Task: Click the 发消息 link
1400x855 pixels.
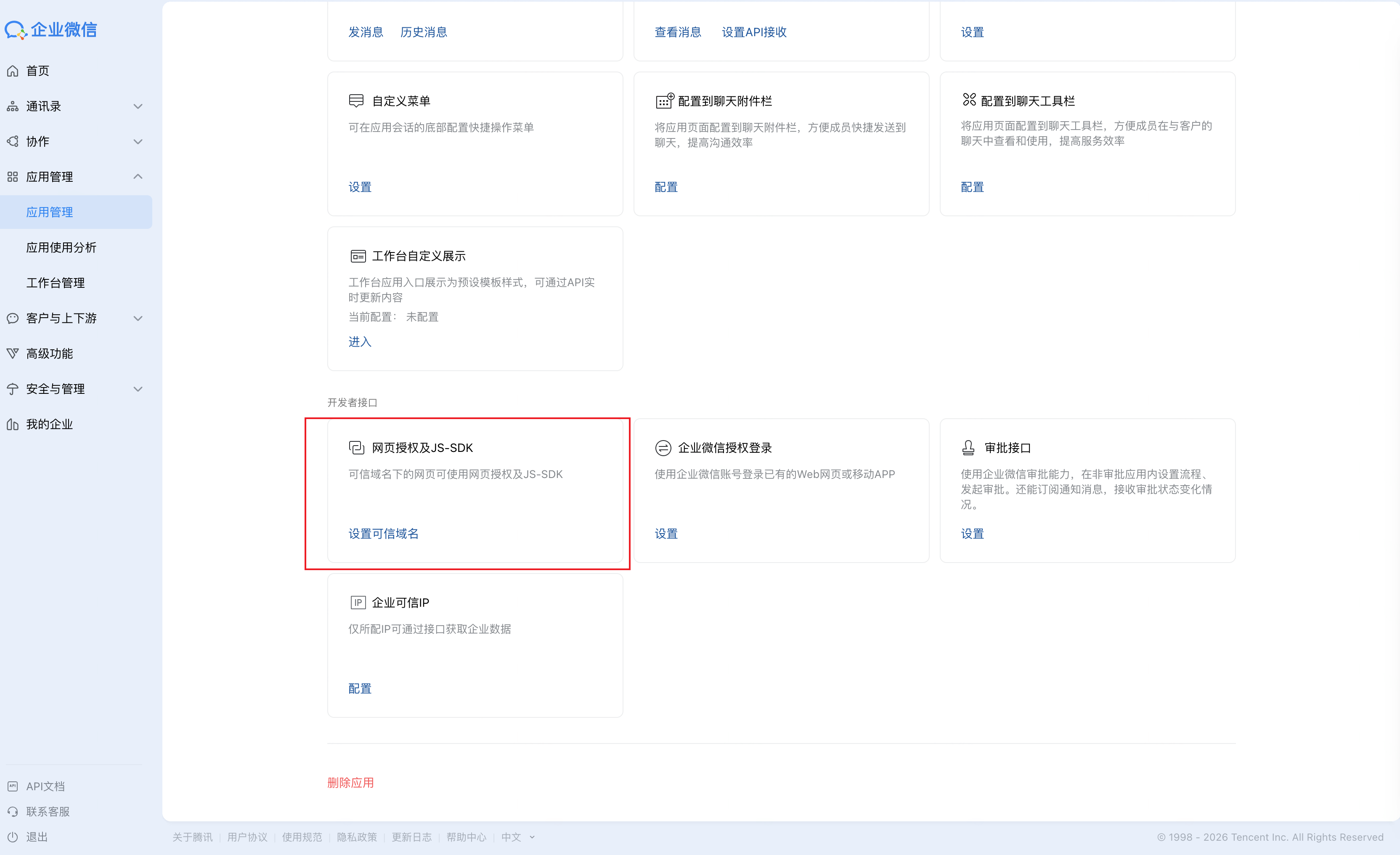Action: [366, 32]
